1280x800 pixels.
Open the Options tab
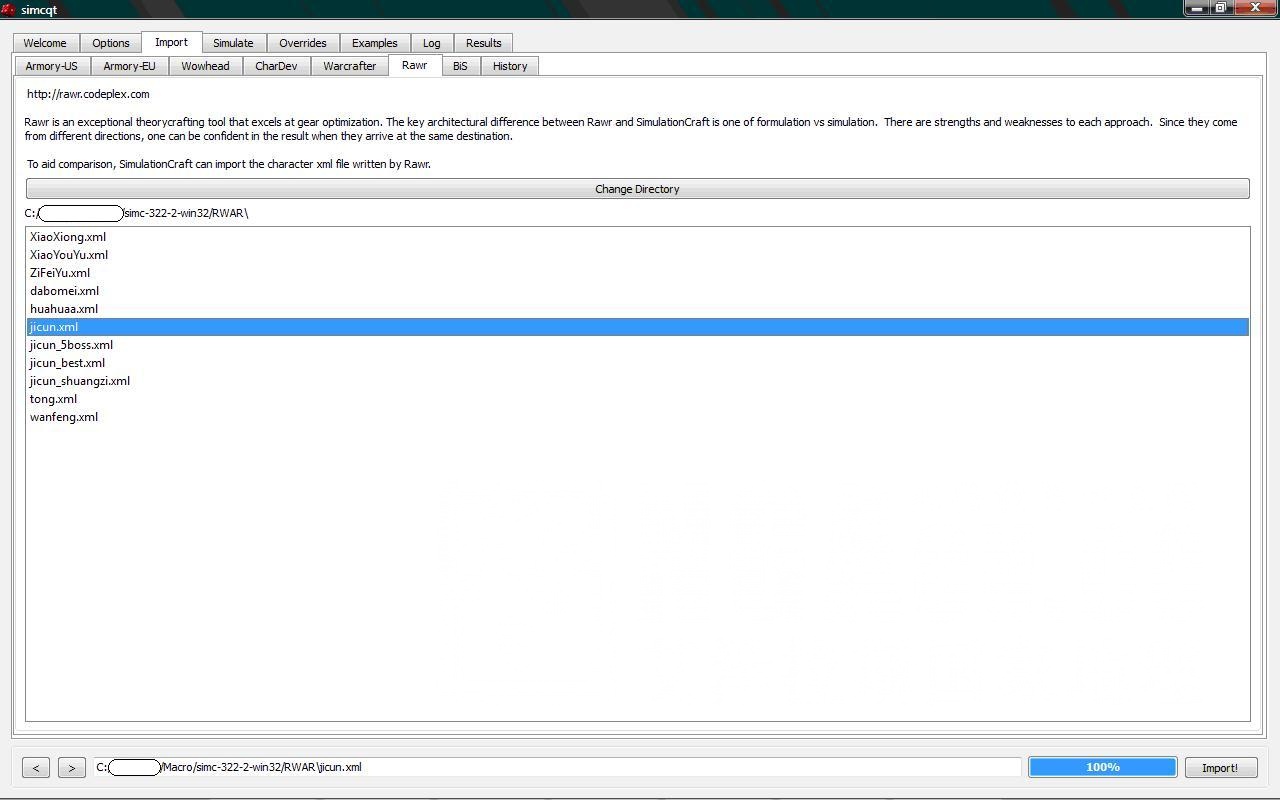click(111, 43)
